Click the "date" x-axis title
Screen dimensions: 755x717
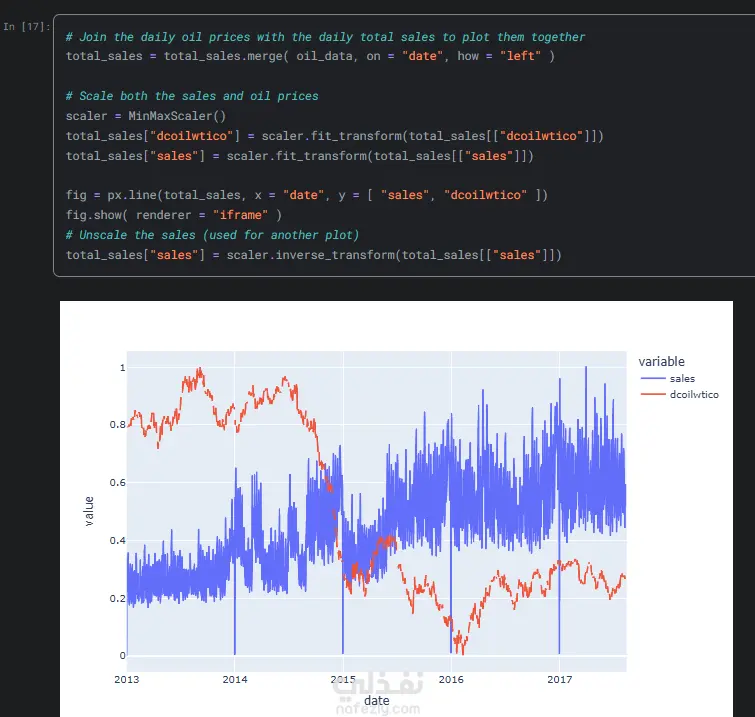coord(376,702)
